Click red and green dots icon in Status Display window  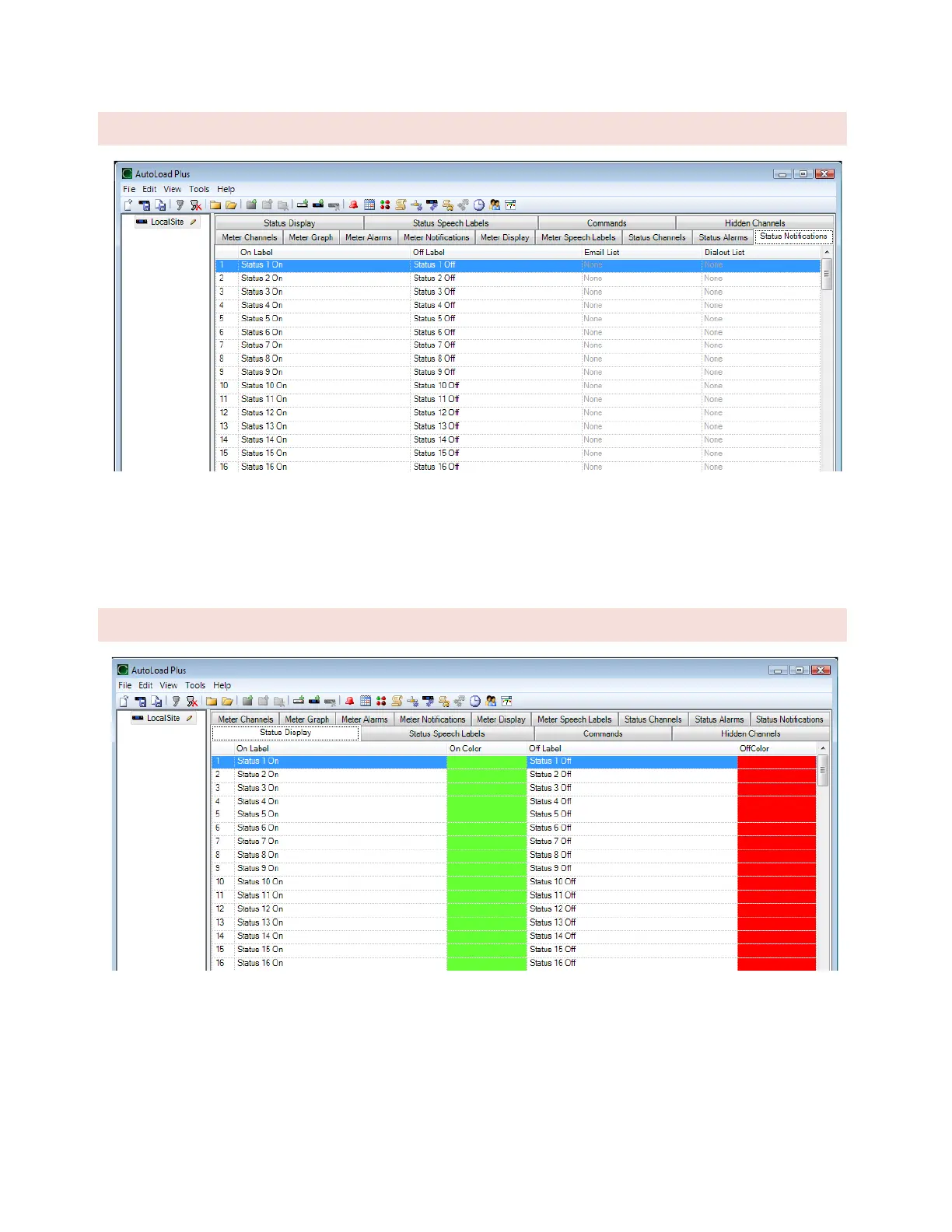click(x=381, y=702)
